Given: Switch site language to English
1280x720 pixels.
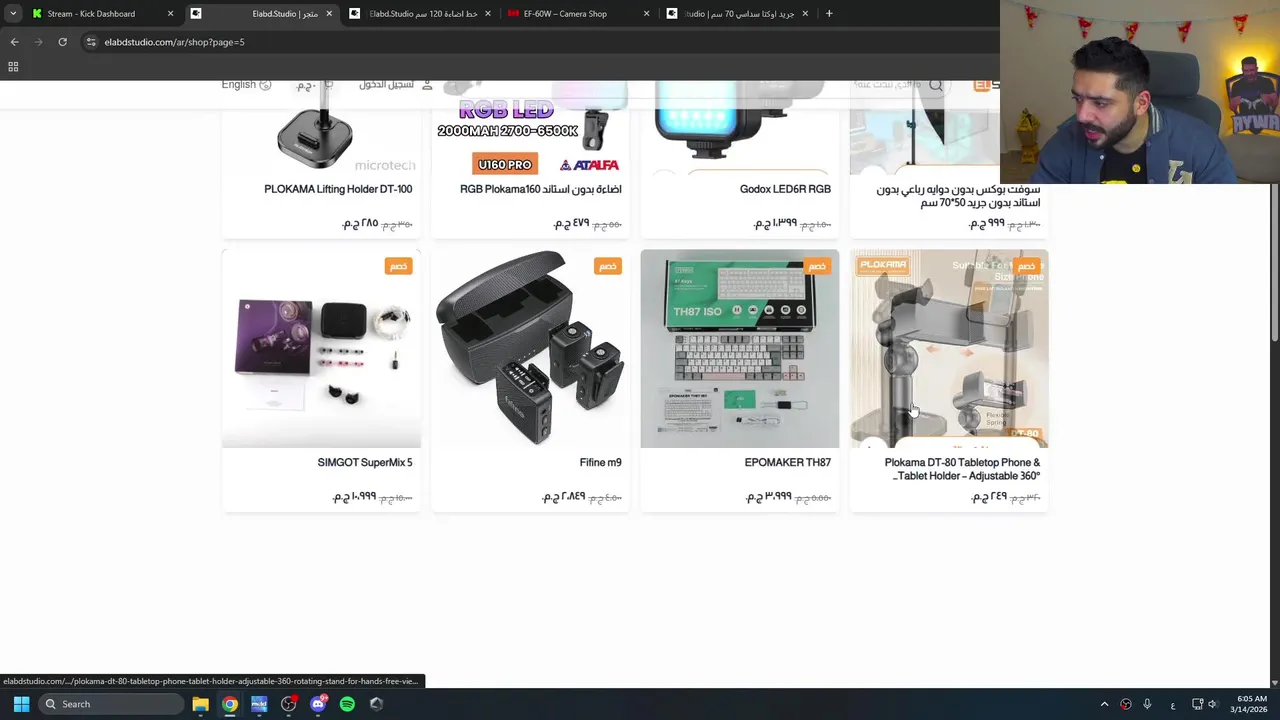Looking at the screenshot, I should [246, 85].
